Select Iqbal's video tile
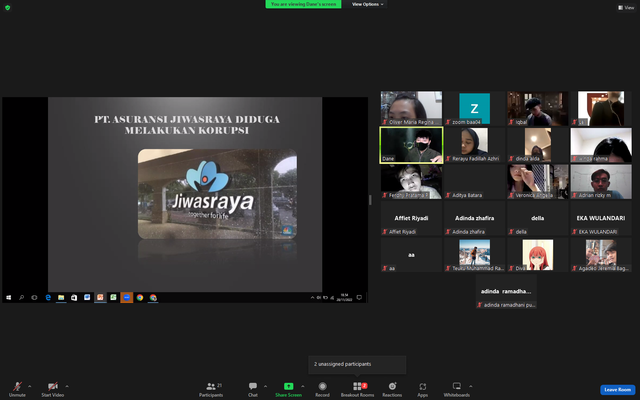Screen dimensions: 640x400 [538, 108]
